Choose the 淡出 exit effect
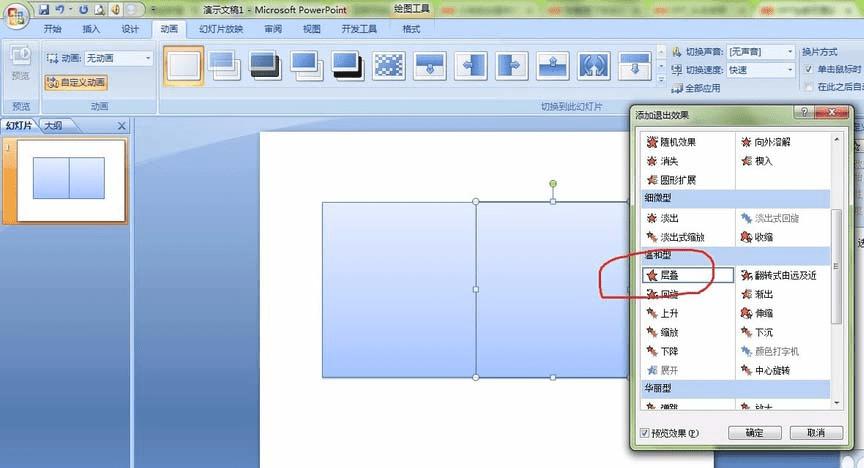This screenshot has width=864, height=468. click(662, 218)
